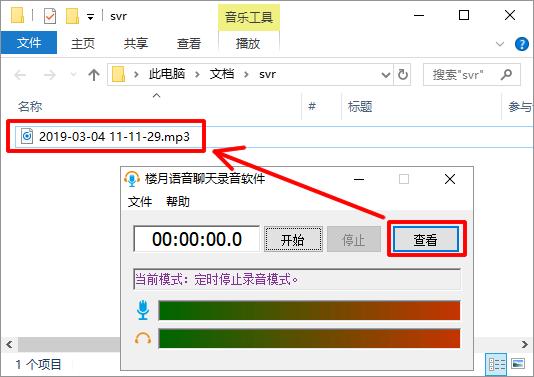Viewport: 534px width, 377px height.
Task: Click the mp3 file's audio icon
Action: [x=27, y=137]
